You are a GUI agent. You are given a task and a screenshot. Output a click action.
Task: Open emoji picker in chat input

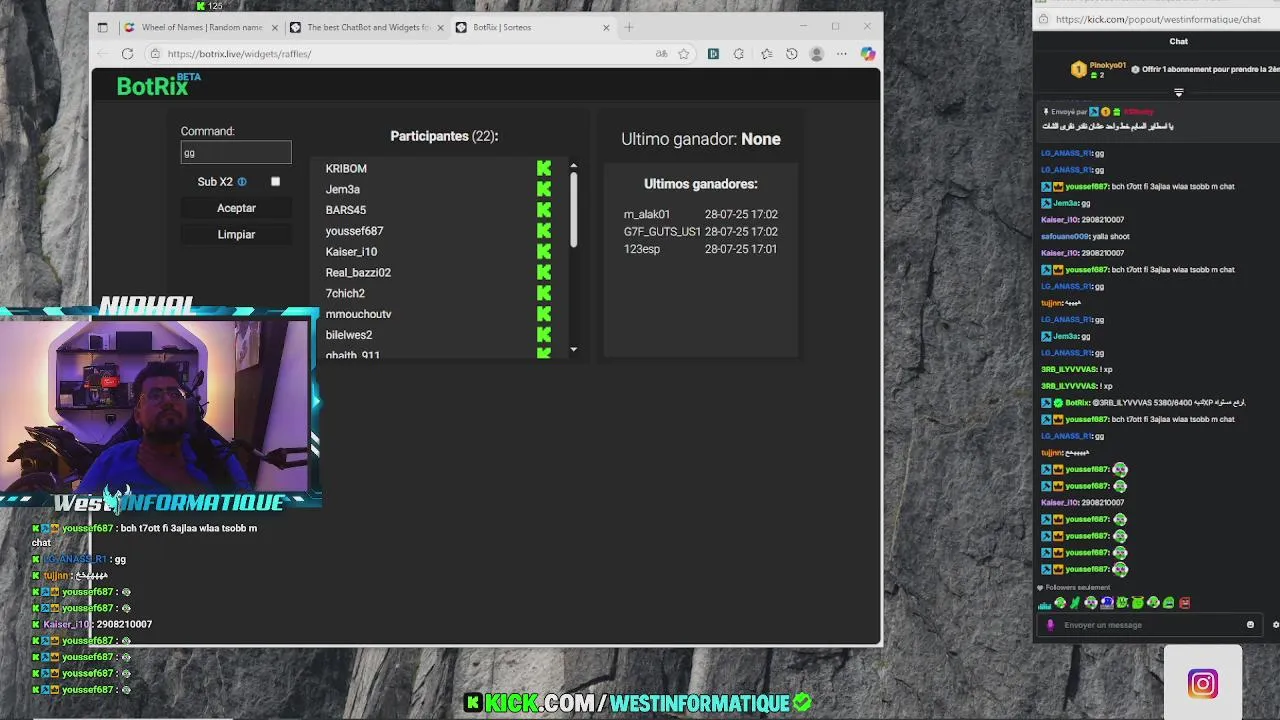1250,625
